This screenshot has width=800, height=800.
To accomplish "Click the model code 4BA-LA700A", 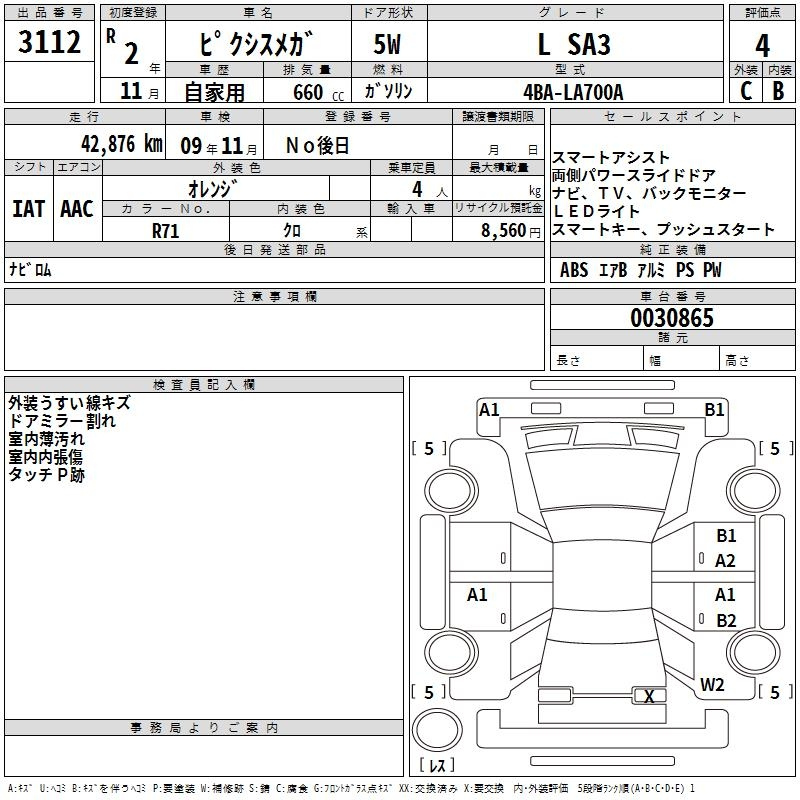I will [573, 92].
